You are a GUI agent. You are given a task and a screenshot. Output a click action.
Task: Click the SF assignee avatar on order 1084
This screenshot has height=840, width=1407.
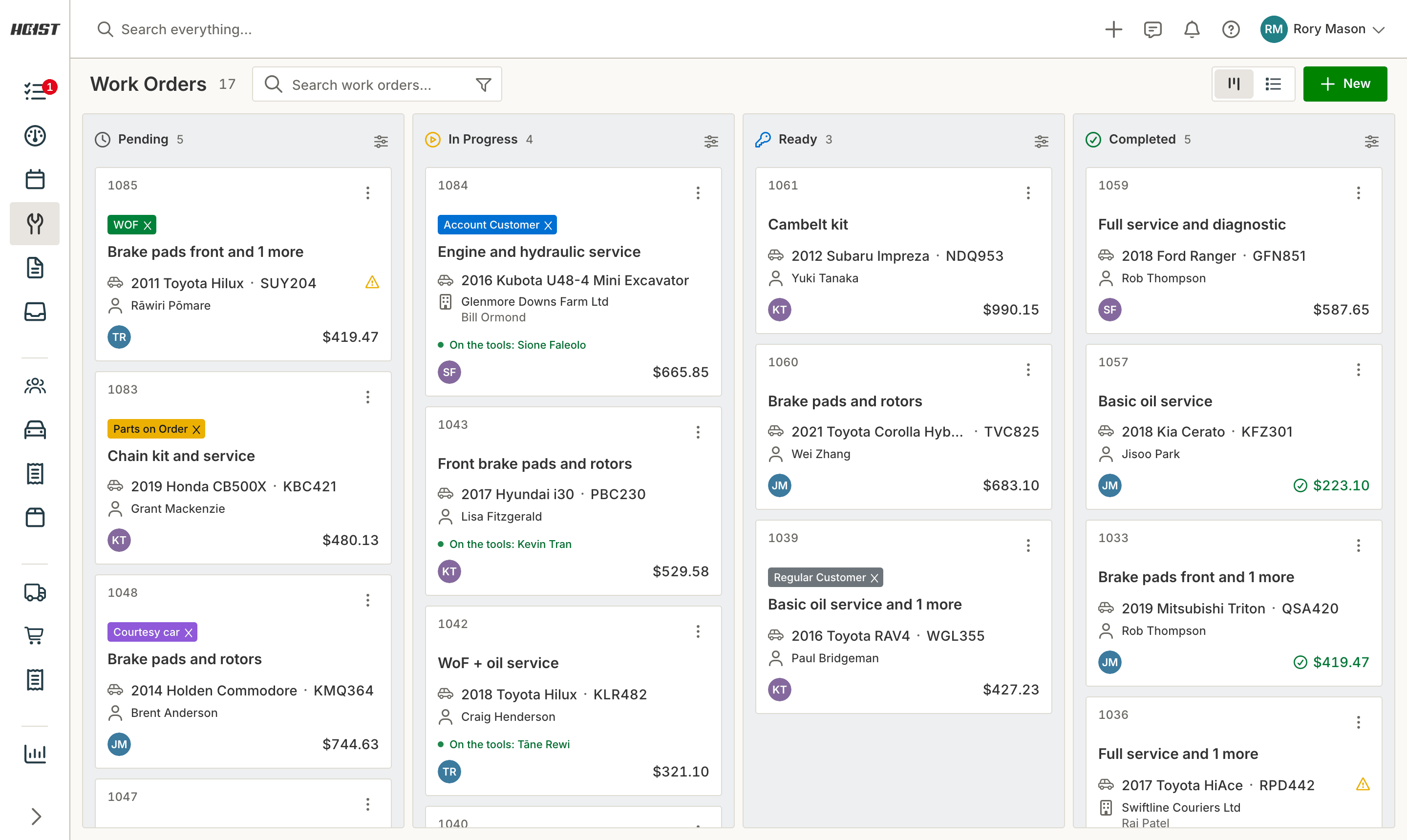point(449,372)
